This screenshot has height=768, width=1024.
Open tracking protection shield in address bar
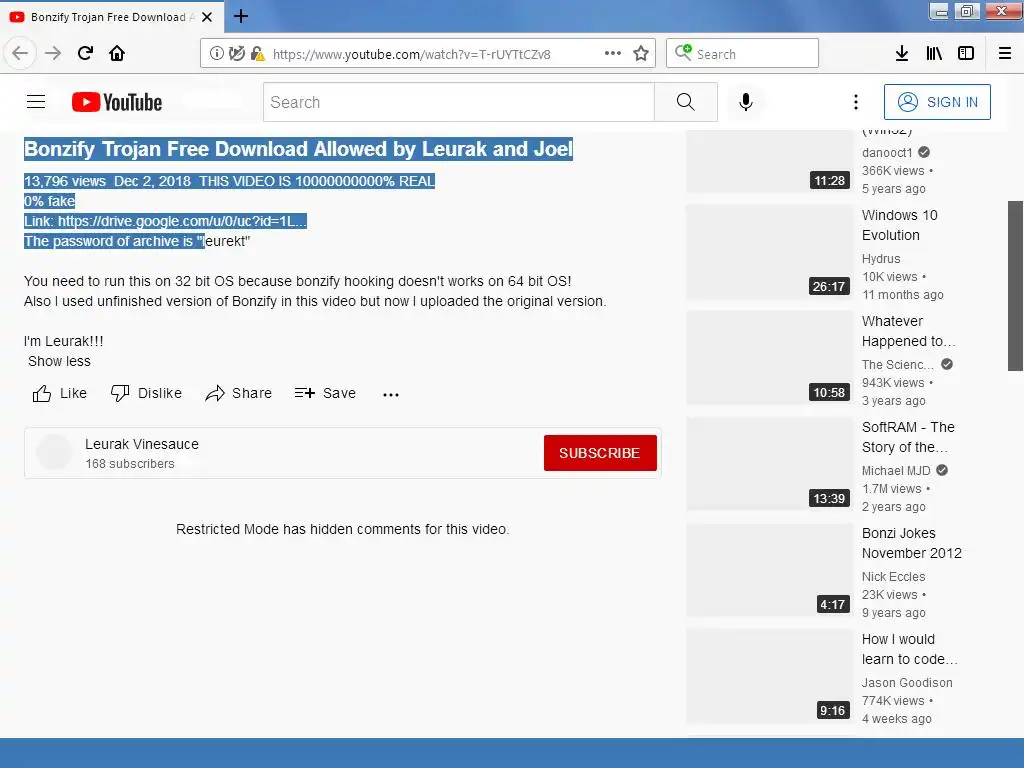click(x=237, y=54)
